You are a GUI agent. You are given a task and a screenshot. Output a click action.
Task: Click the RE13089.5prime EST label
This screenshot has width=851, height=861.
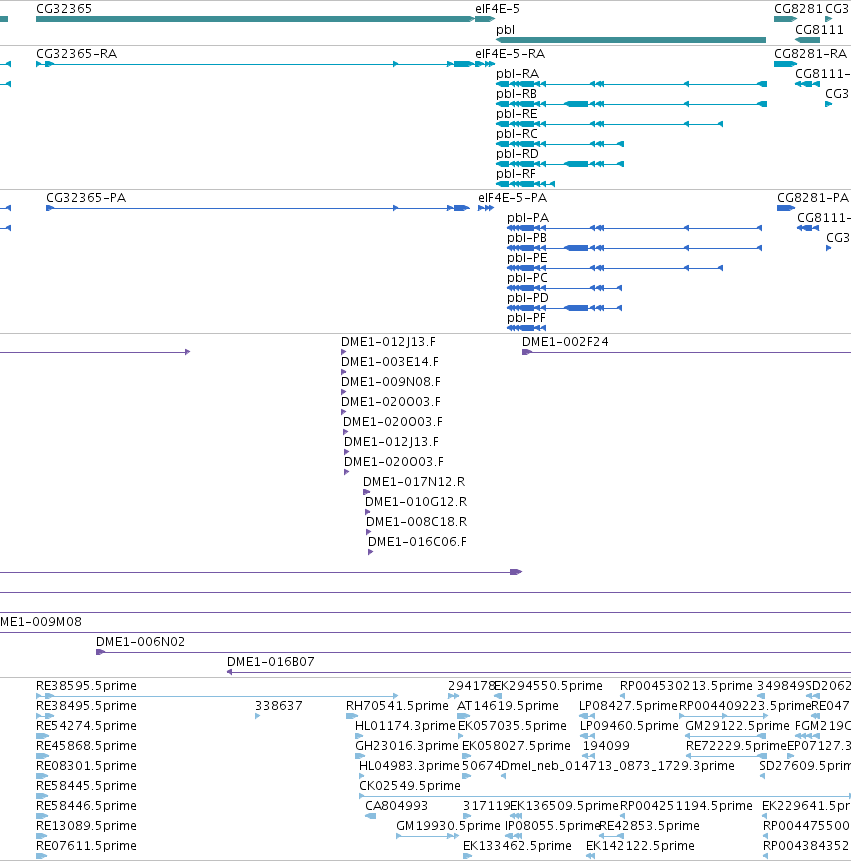(86, 826)
